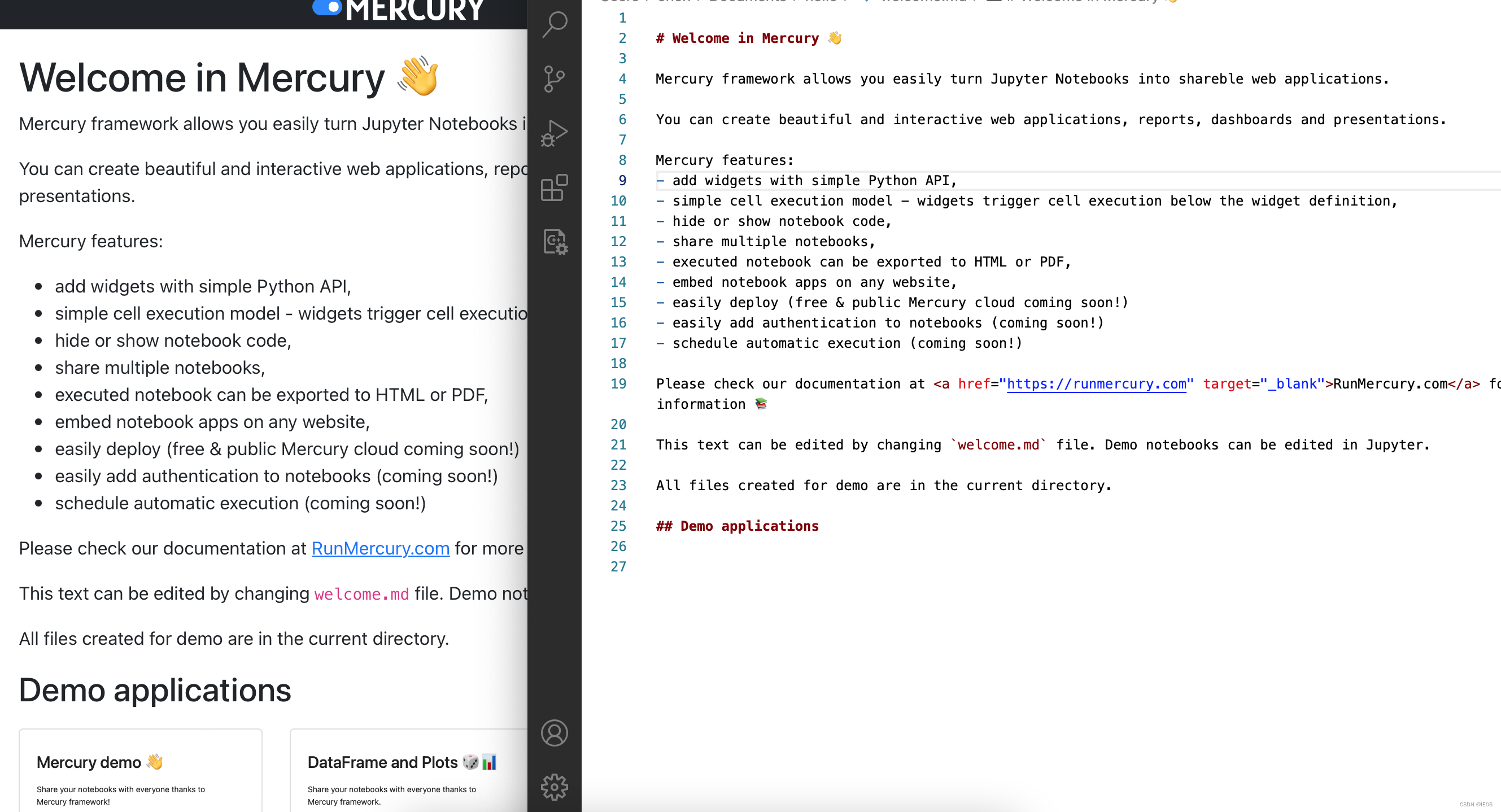
Task: Click the 'Demo applications' heading in preview
Action: (155, 690)
